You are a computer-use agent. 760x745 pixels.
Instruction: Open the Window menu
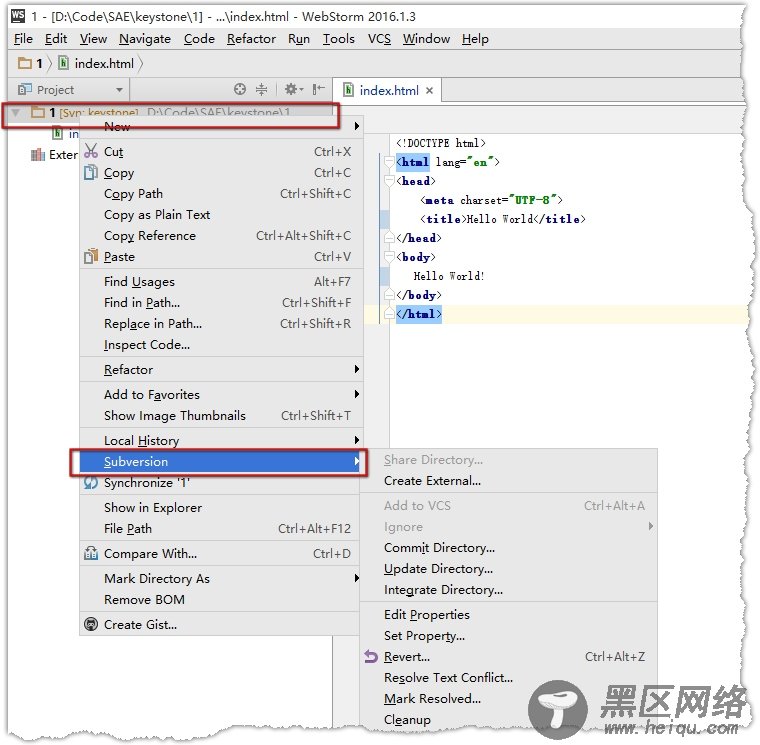pos(426,39)
